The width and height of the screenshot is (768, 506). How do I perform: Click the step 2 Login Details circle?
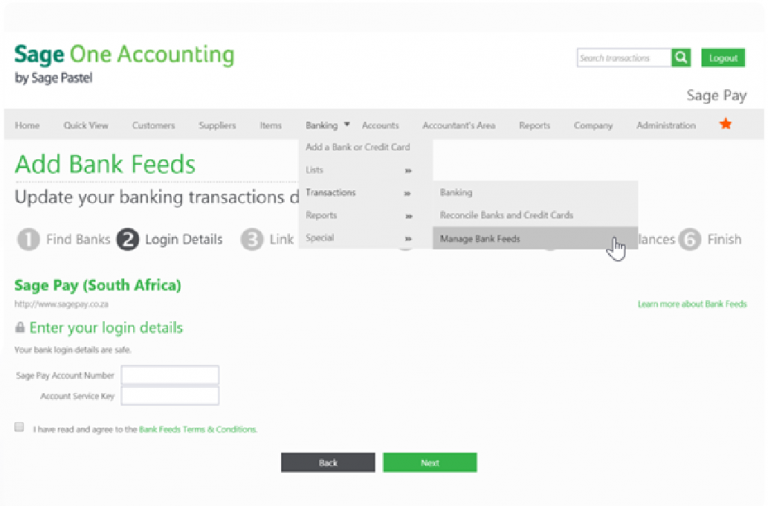click(127, 240)
